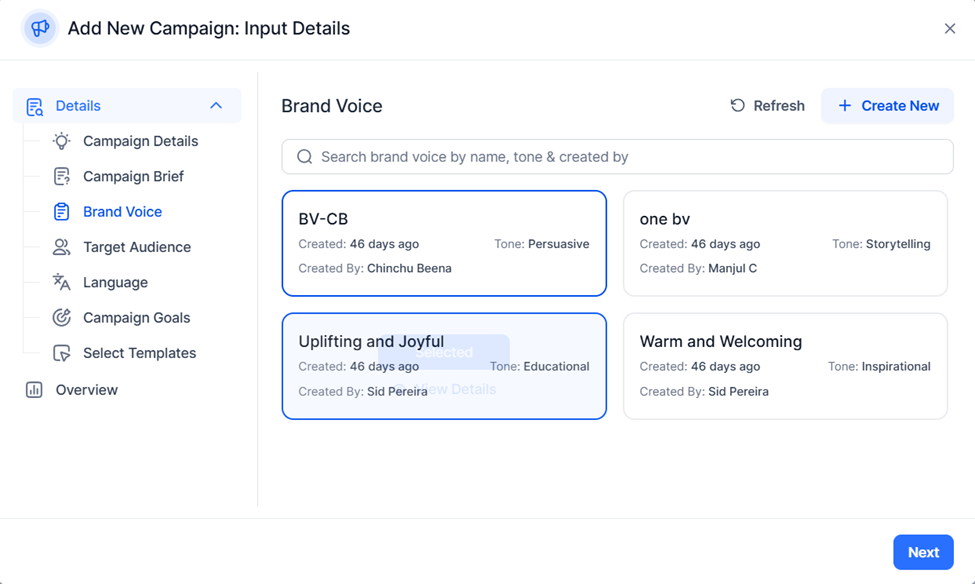The height and width of the screenshot is (584, 975).
Task: Click the Campaign Brief document icon
Action: (x=61, y=177)
